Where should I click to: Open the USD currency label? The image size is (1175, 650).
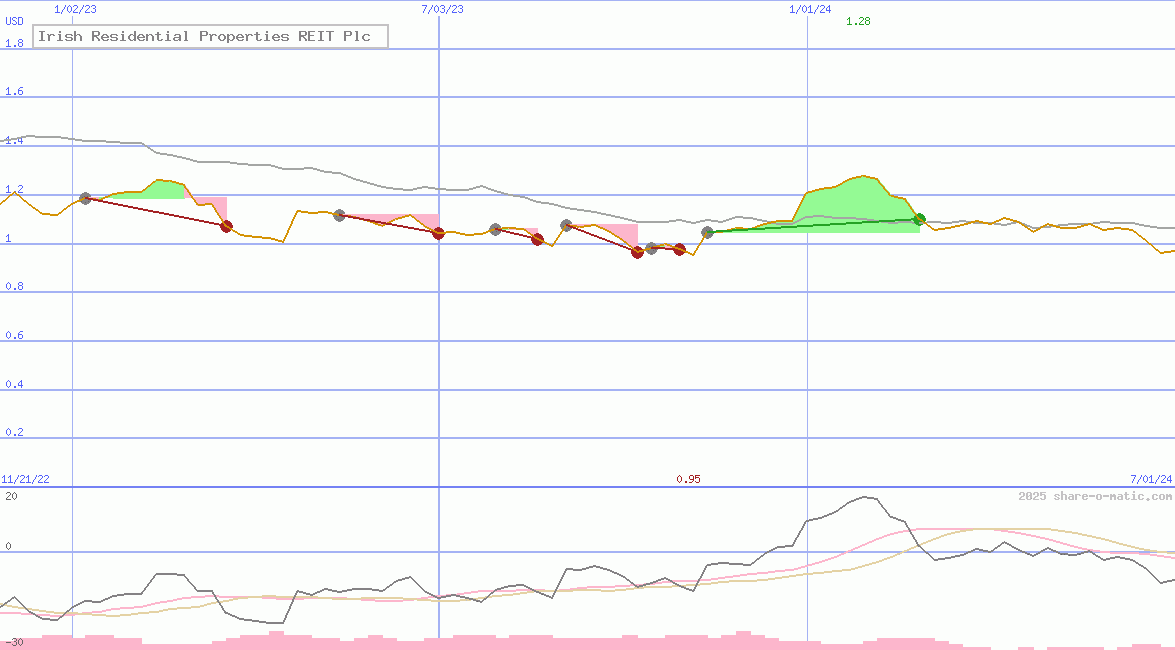(x=13, y=20)
